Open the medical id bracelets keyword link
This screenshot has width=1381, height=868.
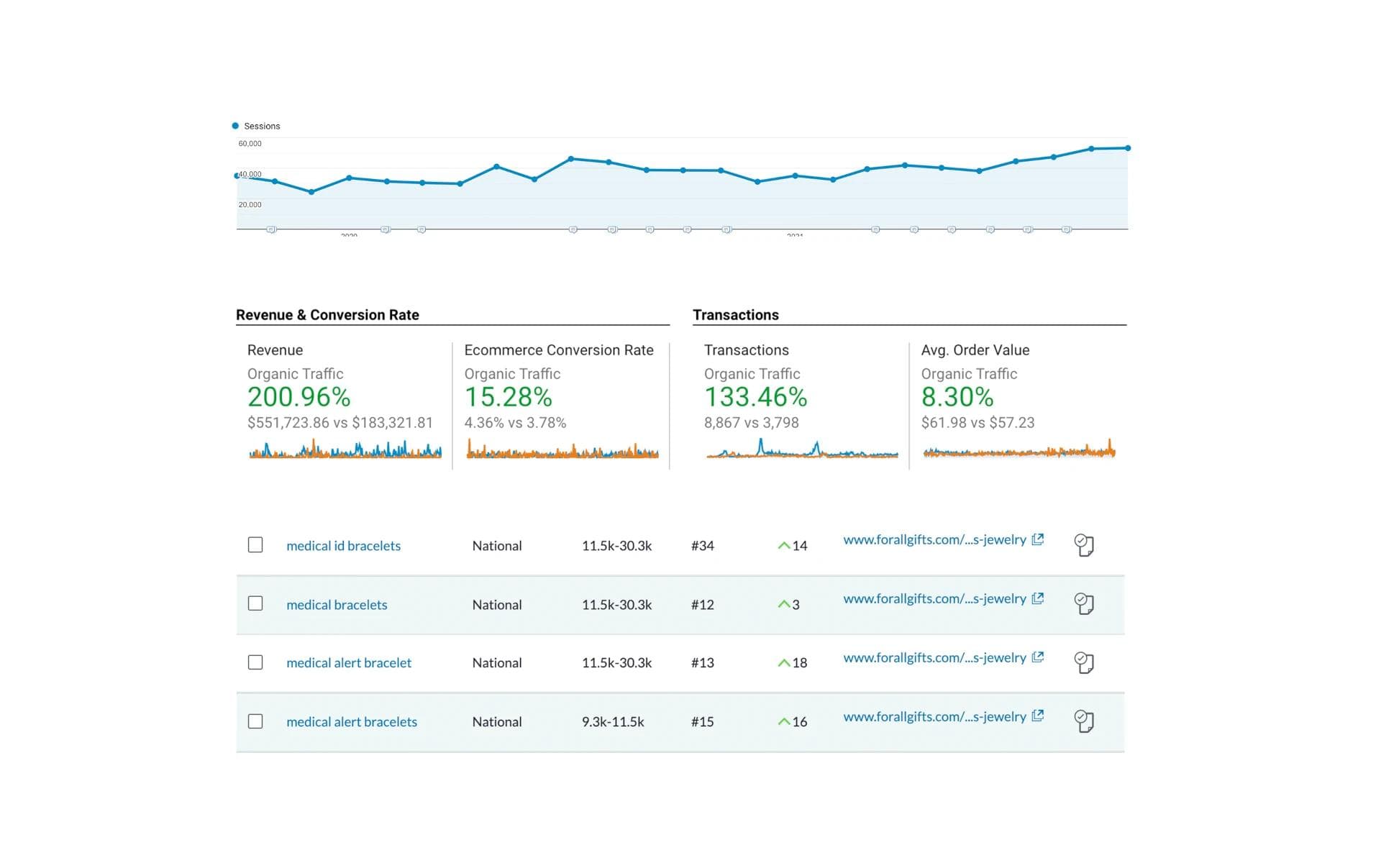342,545
